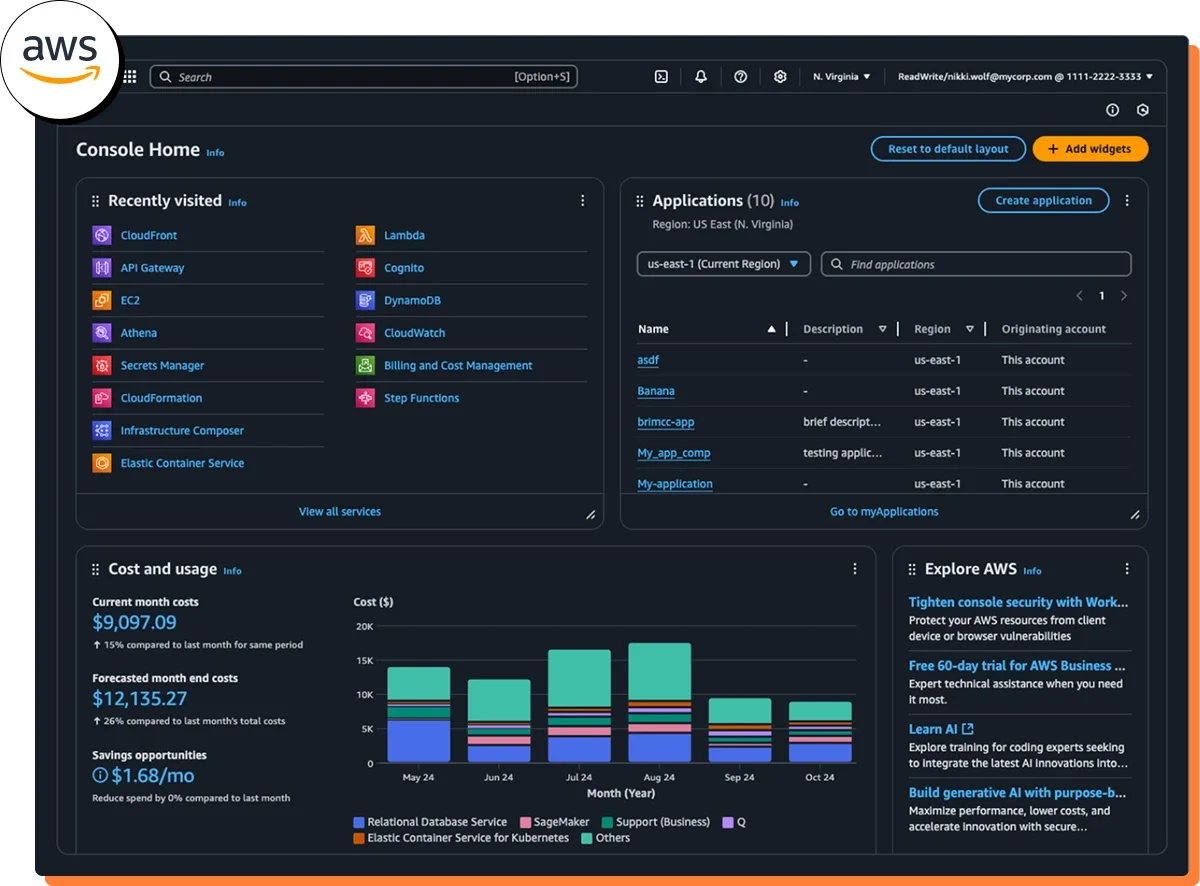Click the DynamoDB service icon
The height and width of the screenshot is (886, 1200).
365,301
